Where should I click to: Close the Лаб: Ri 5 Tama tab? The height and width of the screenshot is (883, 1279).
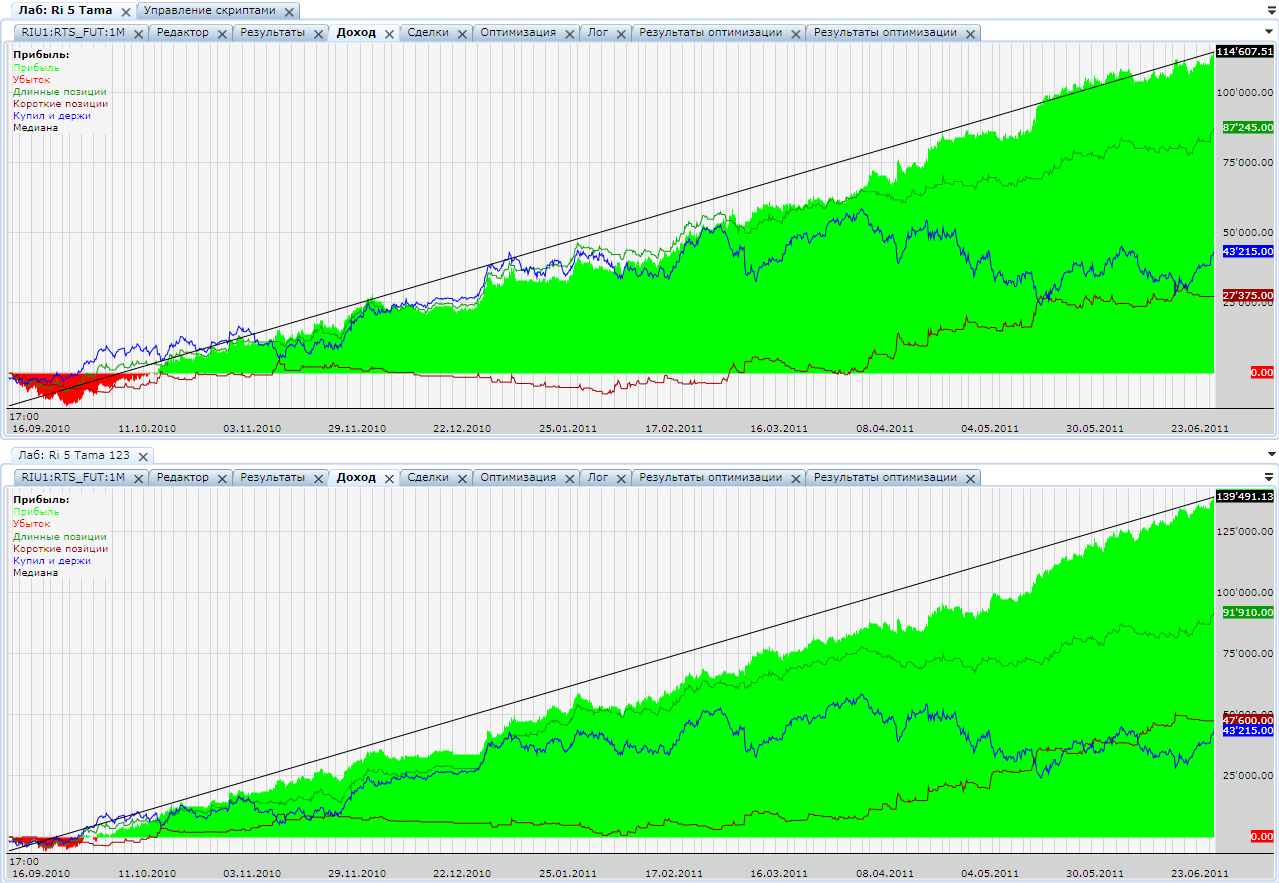pos(125,12)
